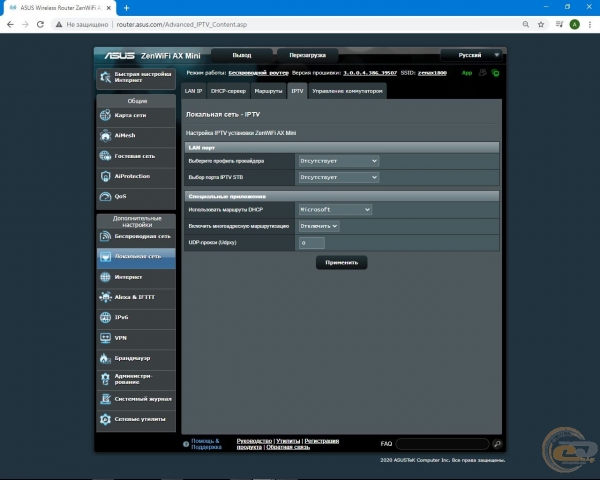
Task: Open Регистрация продукта link
Action: (321, 441)
